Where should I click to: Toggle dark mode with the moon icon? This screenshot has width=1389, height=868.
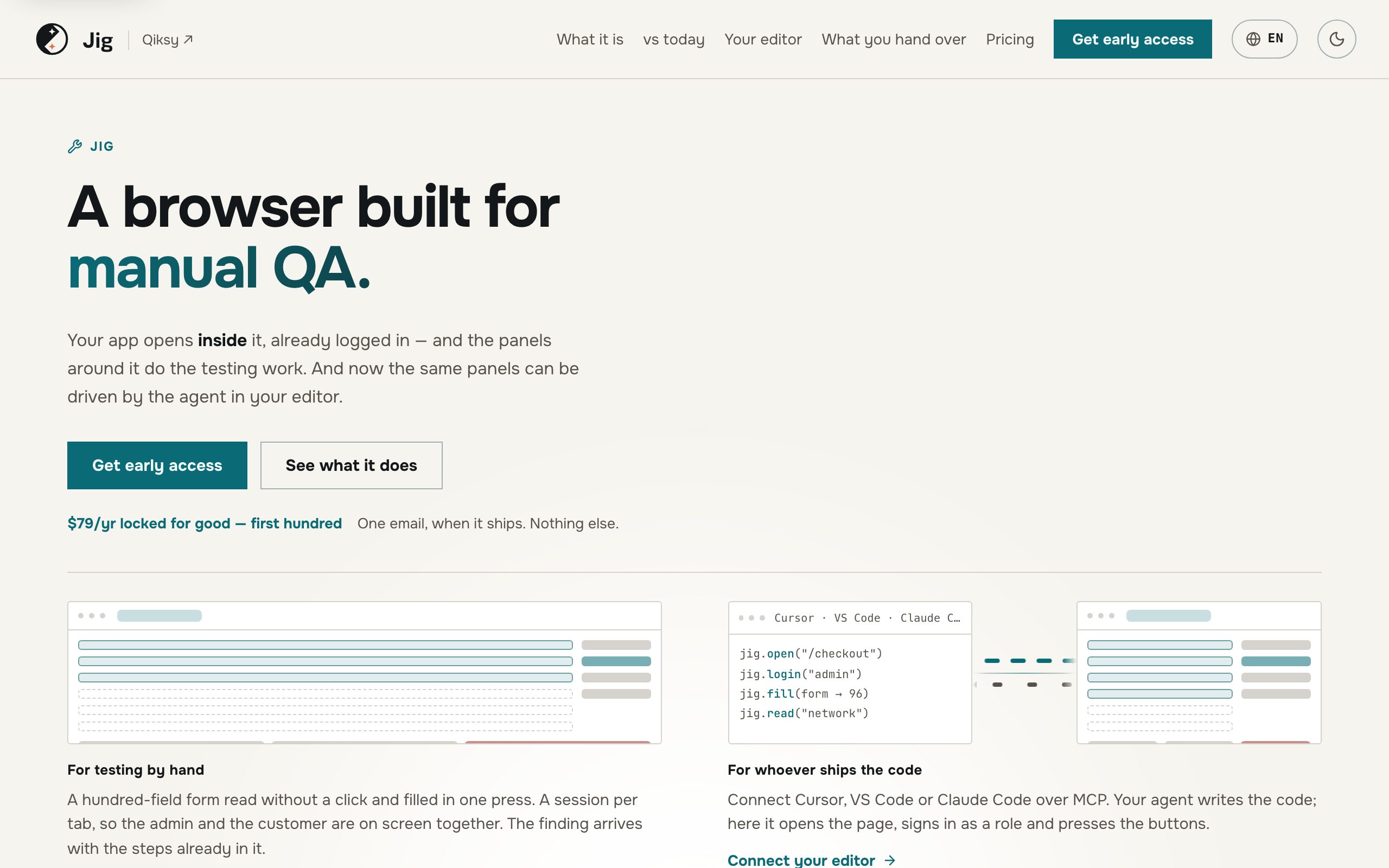(x=1336, y=39)
